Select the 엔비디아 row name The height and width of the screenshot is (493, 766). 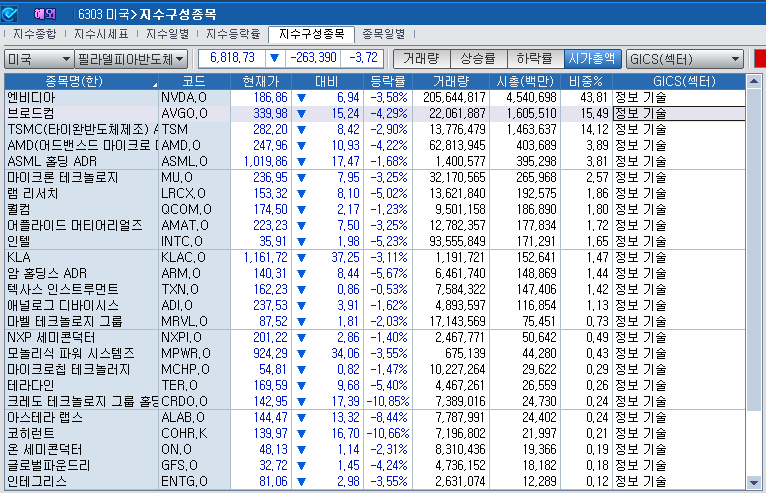tap(31, 98)
